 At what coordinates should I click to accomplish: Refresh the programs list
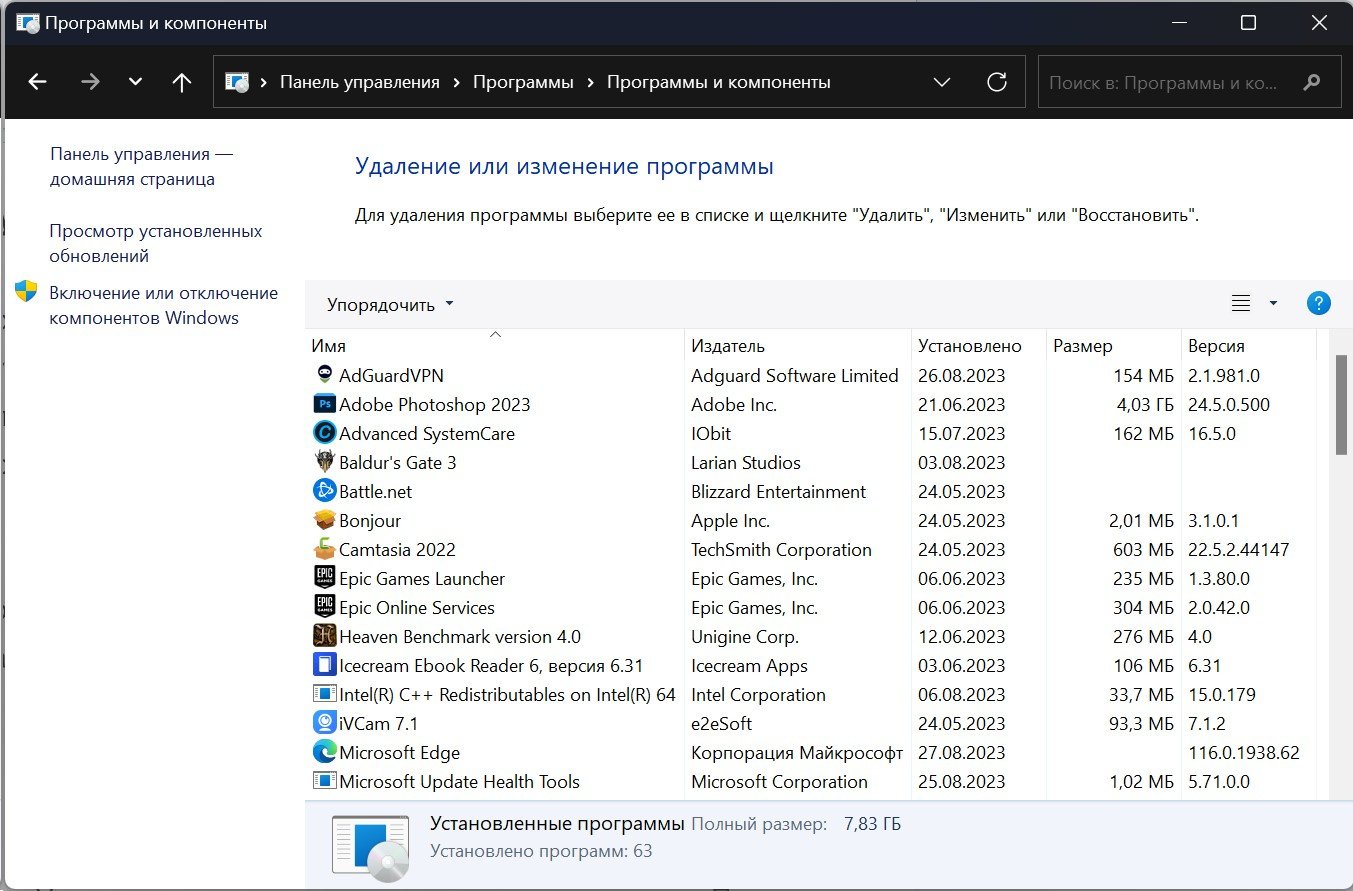[x=997, y=82]
